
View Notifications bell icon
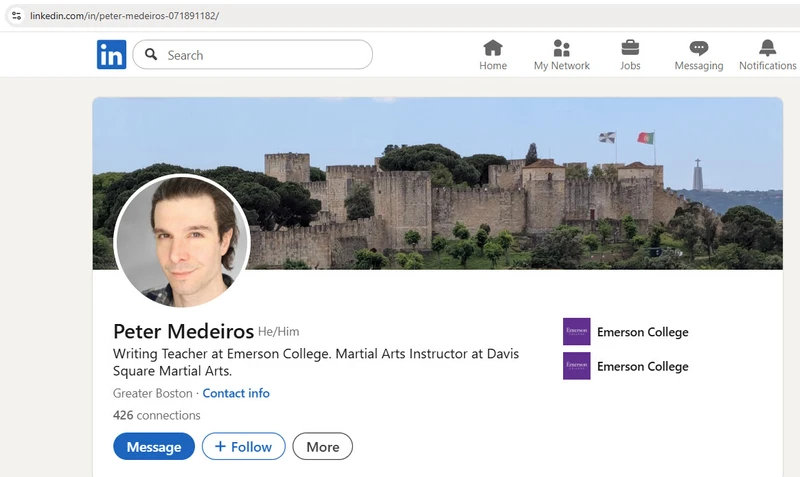(767, 47)
